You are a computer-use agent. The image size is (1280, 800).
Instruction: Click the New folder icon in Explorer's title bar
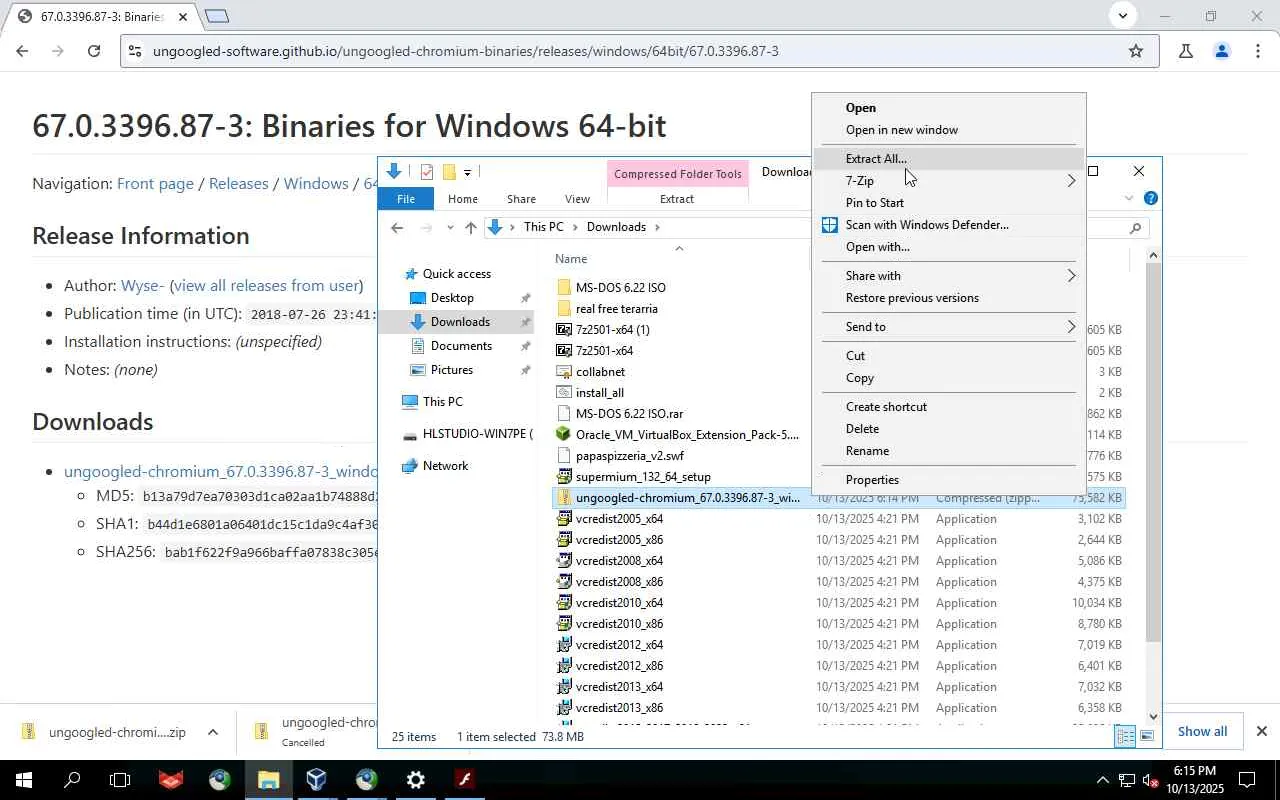coord(449,172)
